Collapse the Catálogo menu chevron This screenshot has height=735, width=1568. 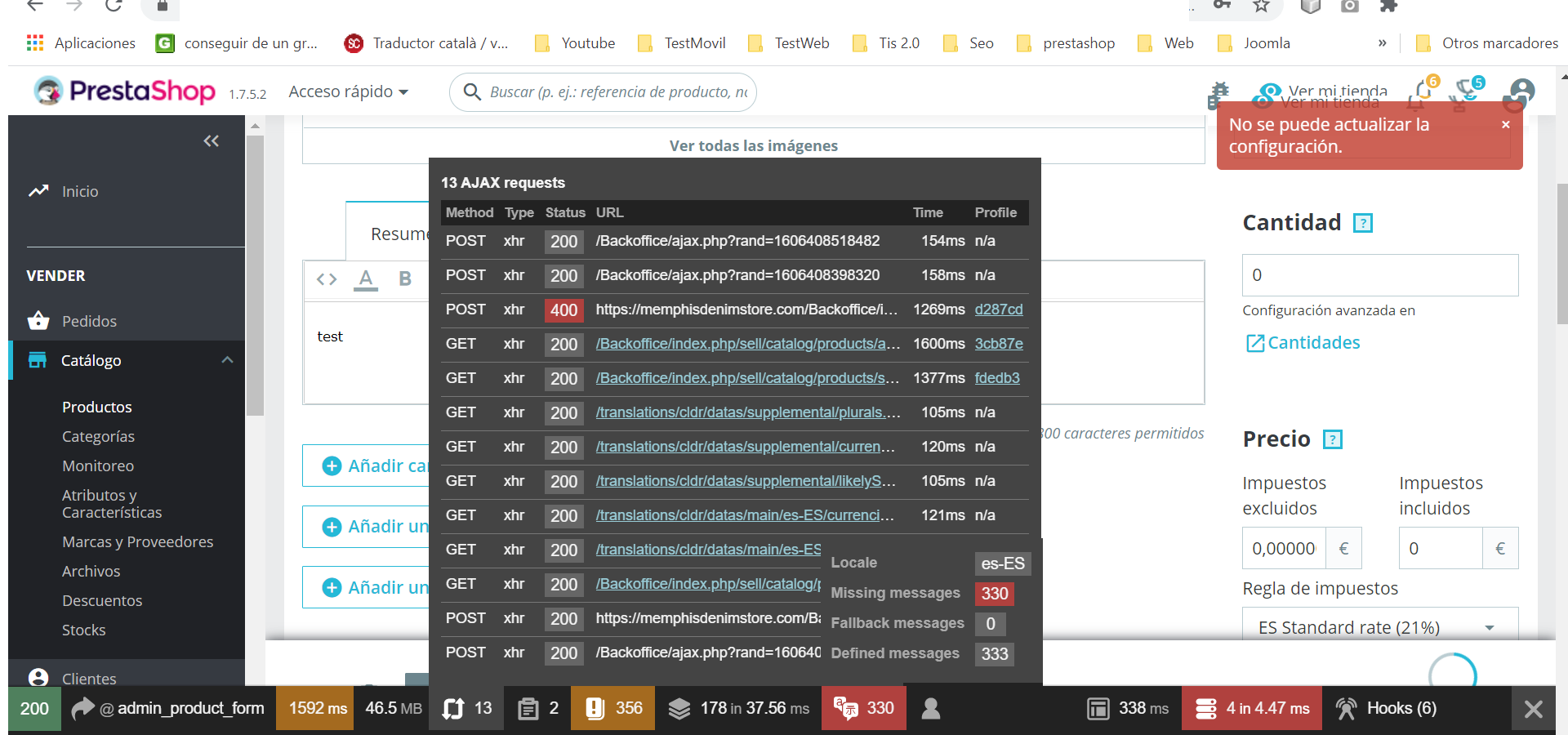point(228,360)
